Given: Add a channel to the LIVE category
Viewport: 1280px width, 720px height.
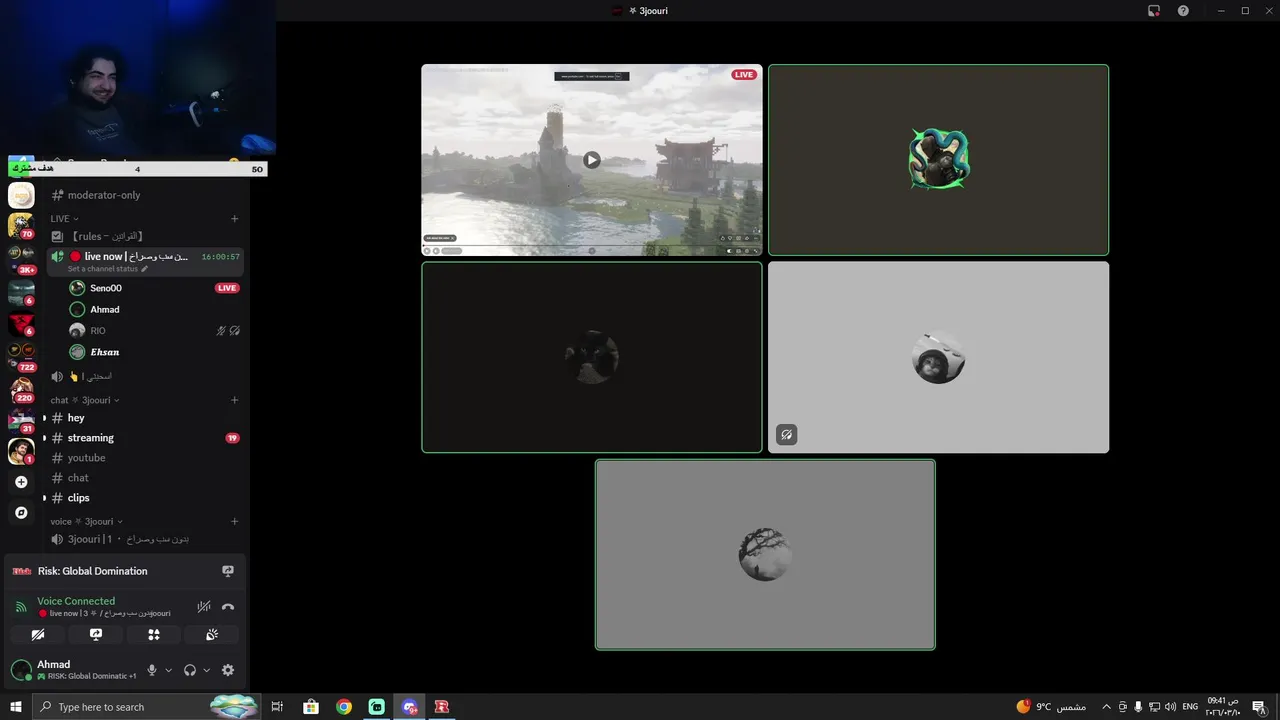Looking at the screenshot, I should [235, 219].
